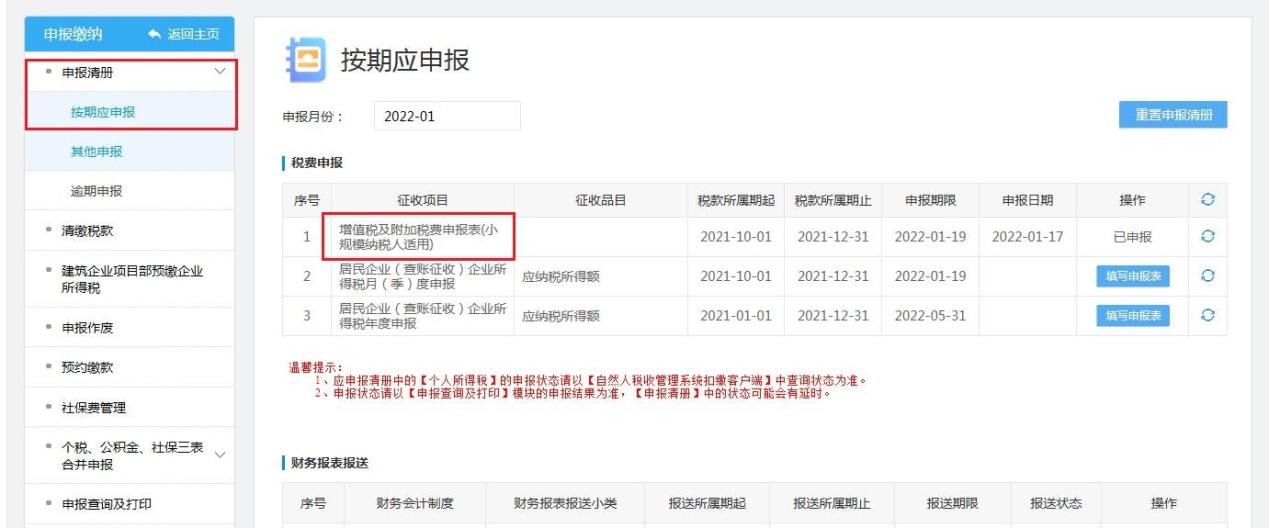
Task: Click the 按期应申报 page title icon
Action: coord(303,61)
